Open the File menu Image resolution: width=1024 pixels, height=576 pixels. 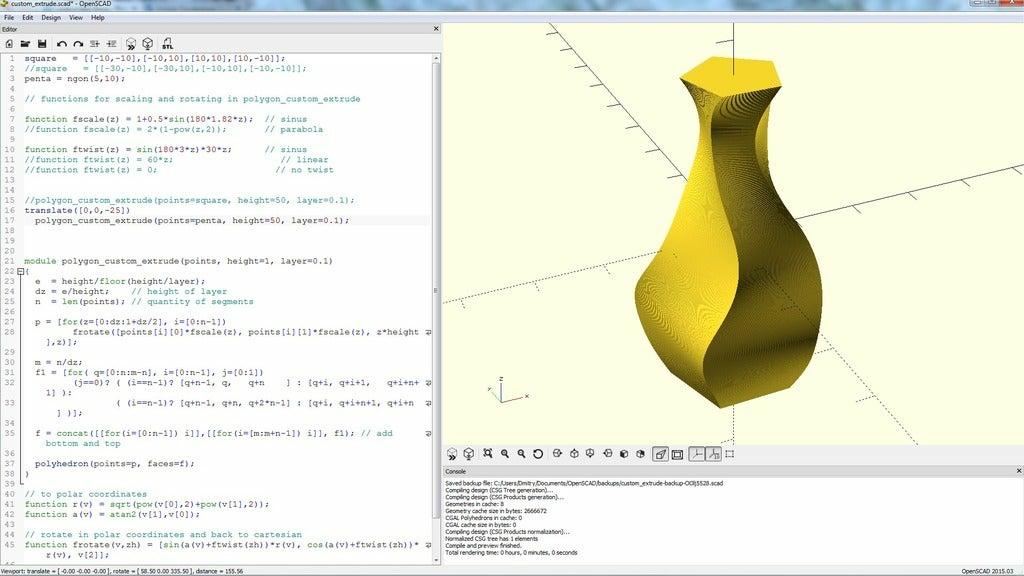(x=9, y=17)
